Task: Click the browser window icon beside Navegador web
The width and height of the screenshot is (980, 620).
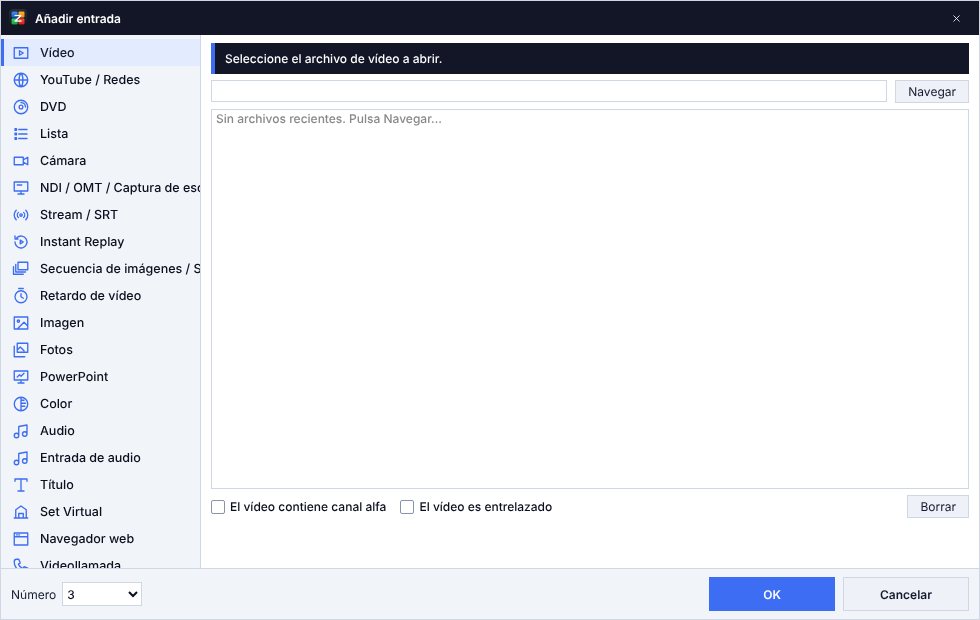Action: [21, 539]
